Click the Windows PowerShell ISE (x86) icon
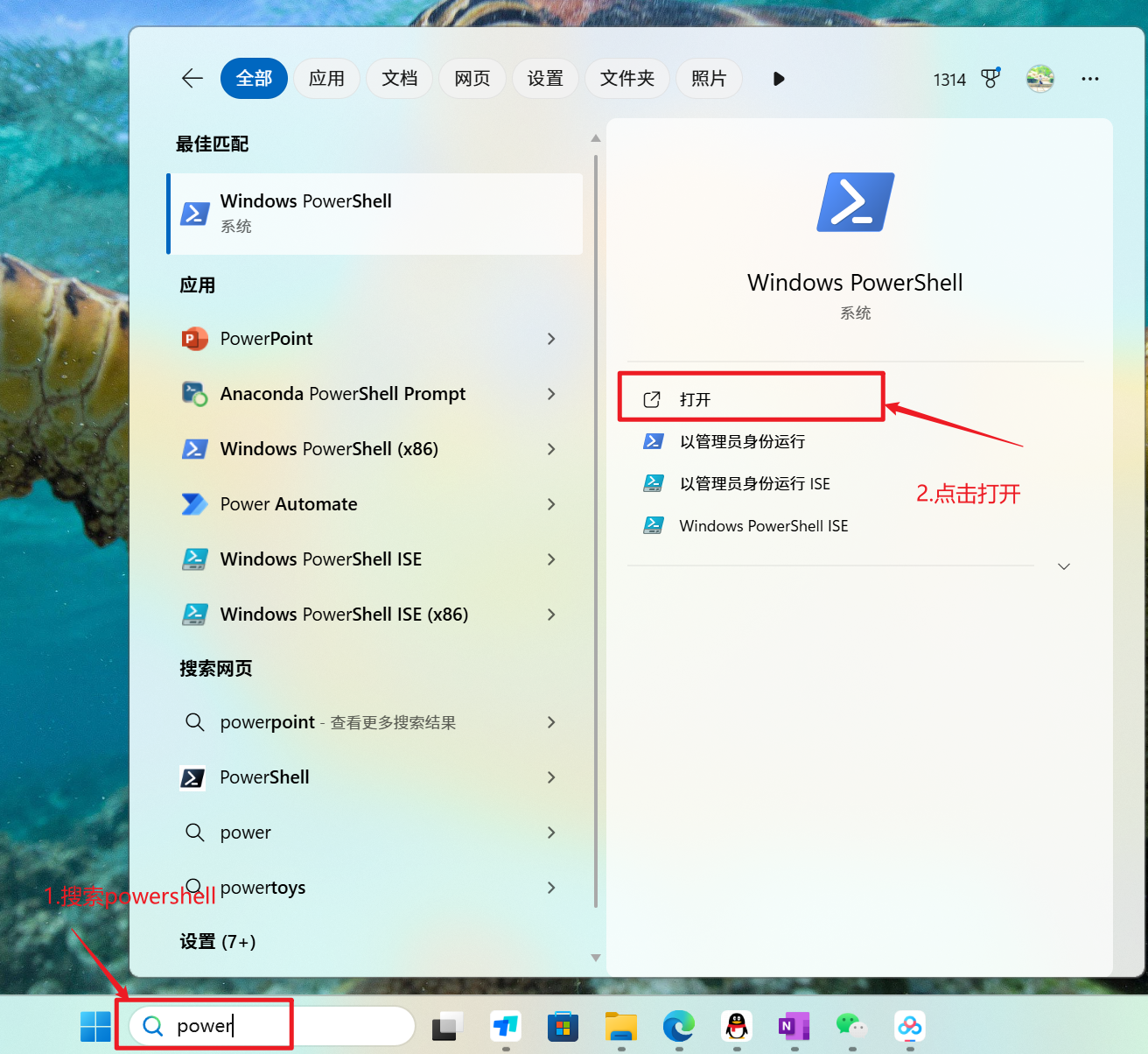Viewport: 1148px width, 1054px height. (194, 615)
